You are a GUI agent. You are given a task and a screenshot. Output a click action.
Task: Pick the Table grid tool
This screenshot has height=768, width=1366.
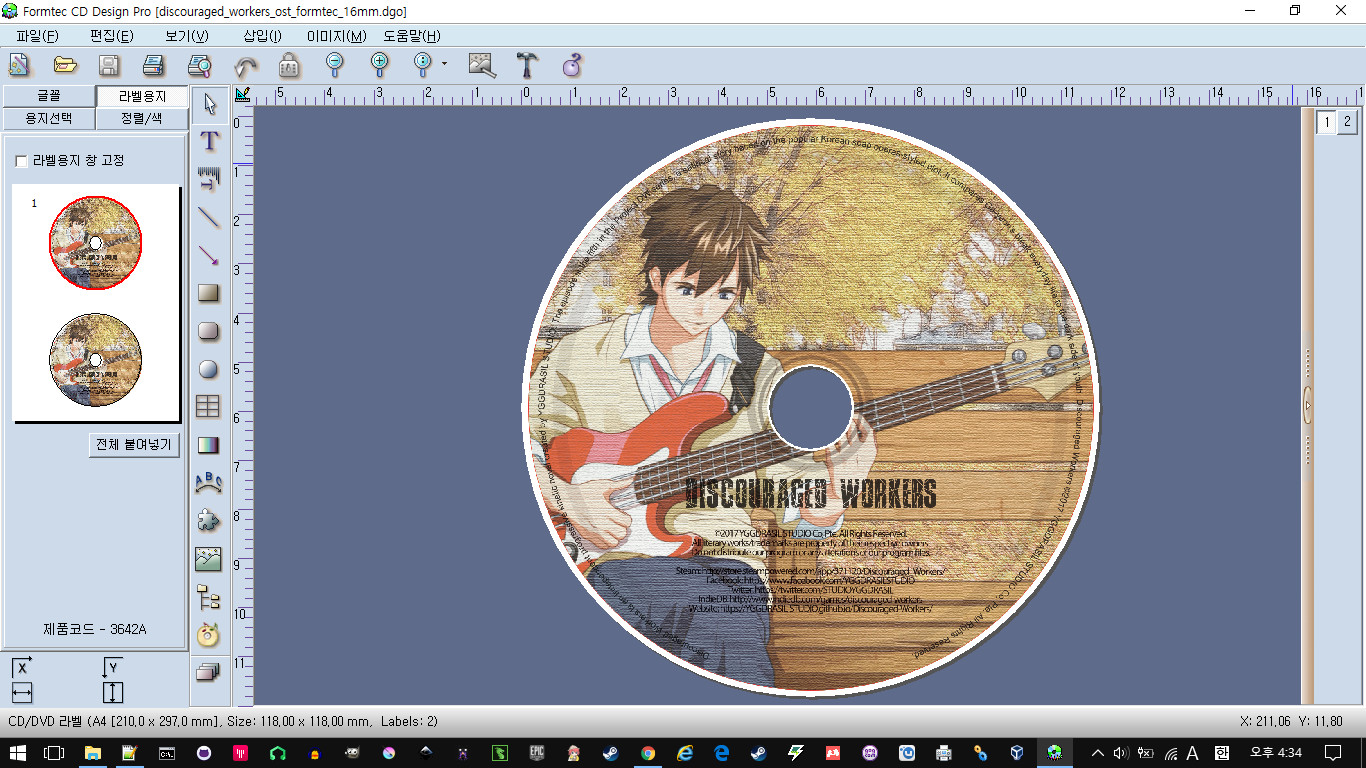click(209, 406)
